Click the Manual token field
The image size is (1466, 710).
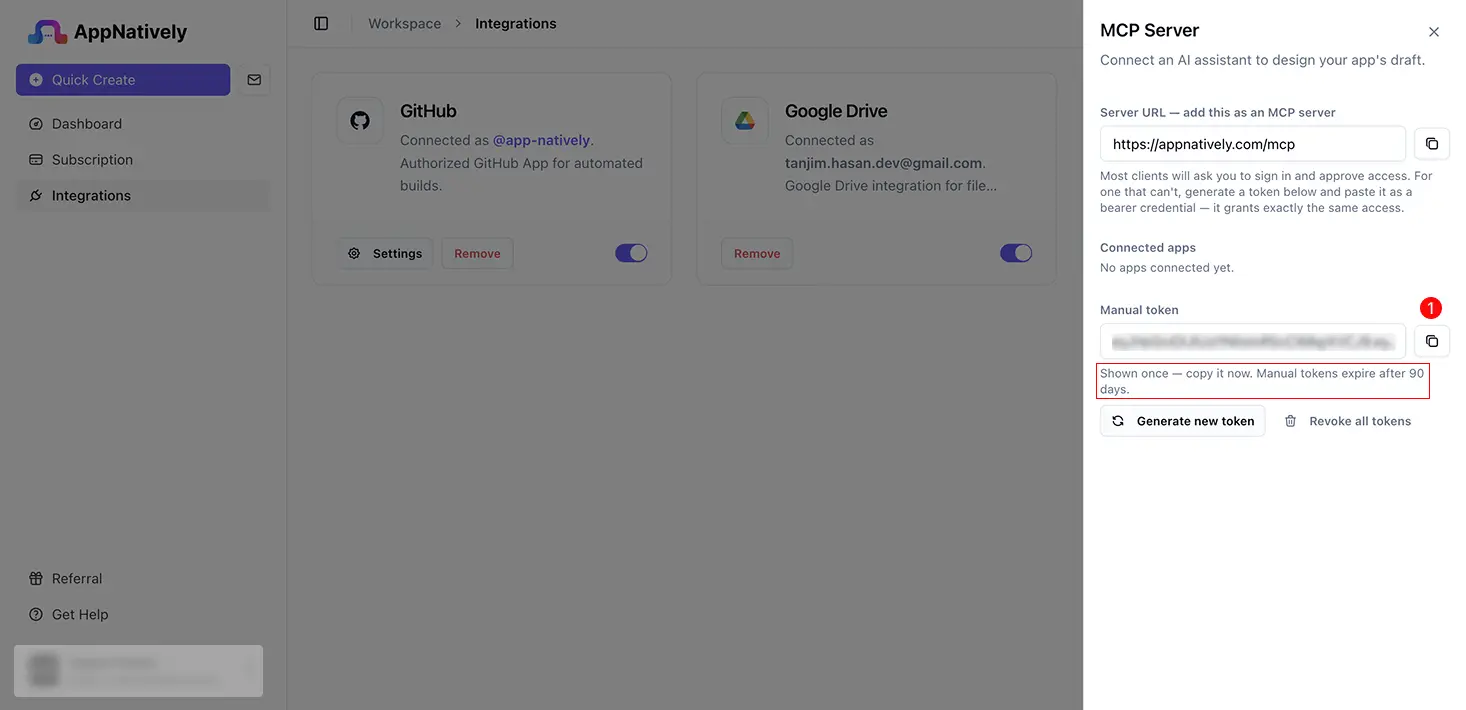[1253, 341]
